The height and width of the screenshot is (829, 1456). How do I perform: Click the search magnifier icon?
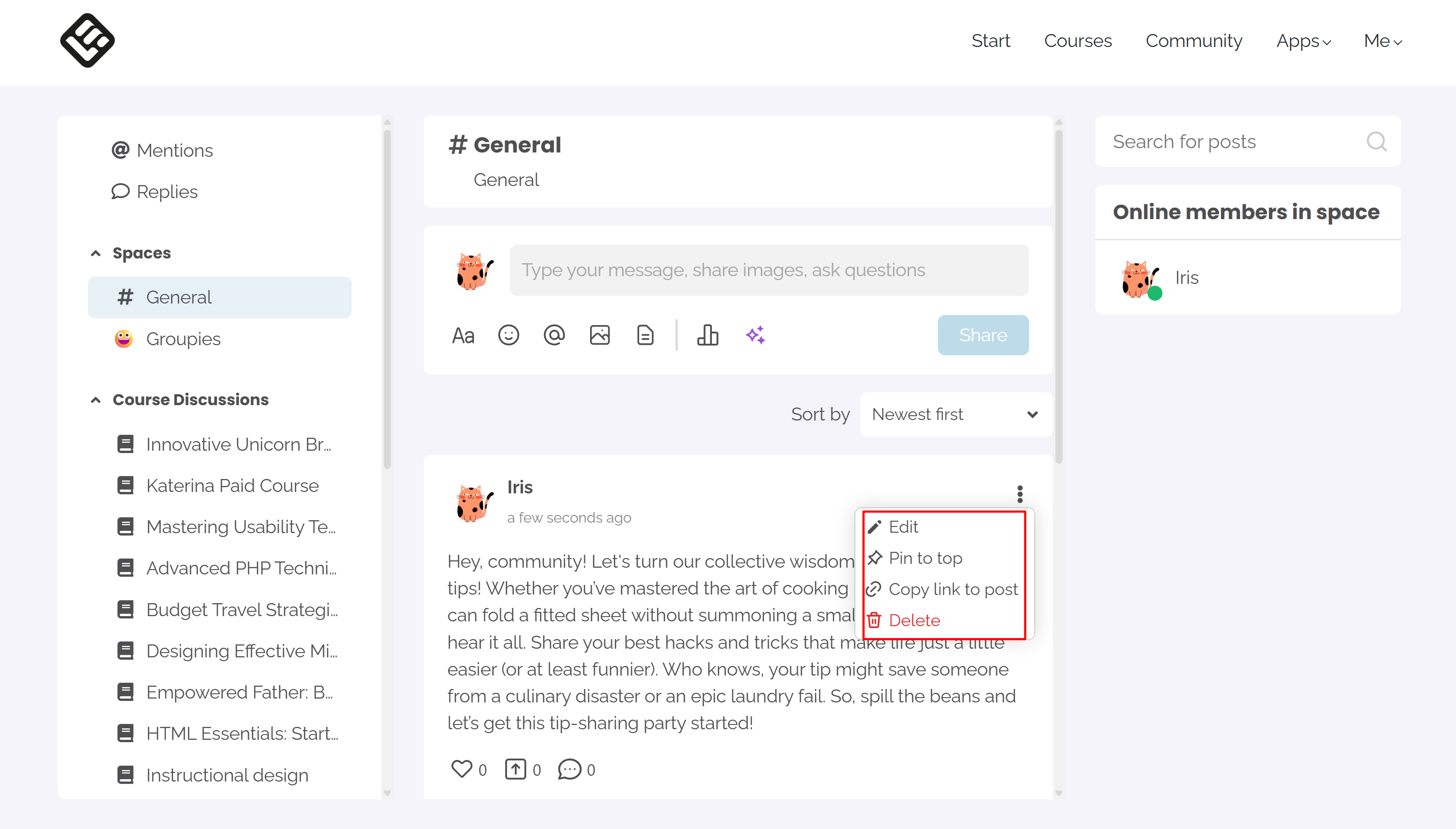1376,141
